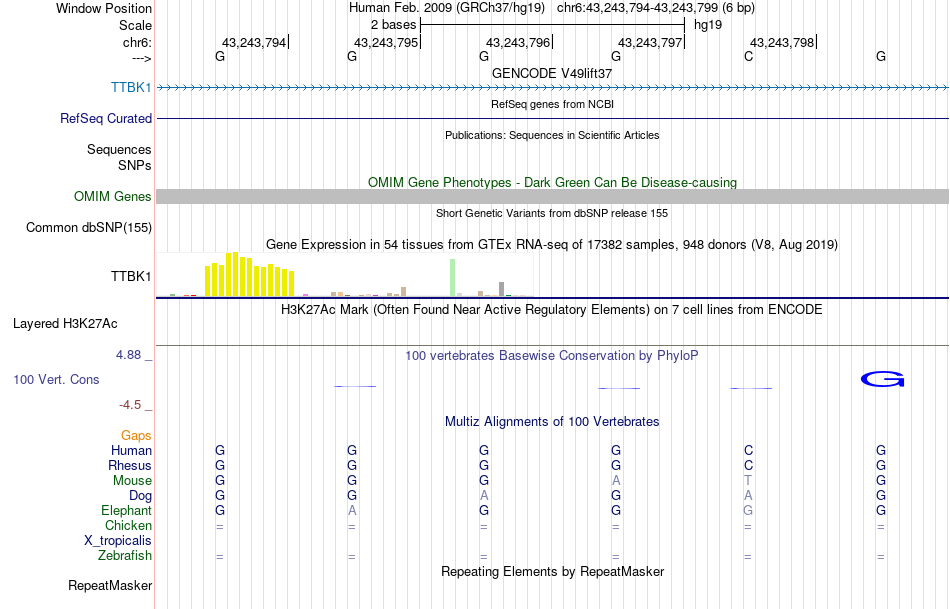
Task: Click the RefSeq genes from NCBI title
Action: pos(552,104)
